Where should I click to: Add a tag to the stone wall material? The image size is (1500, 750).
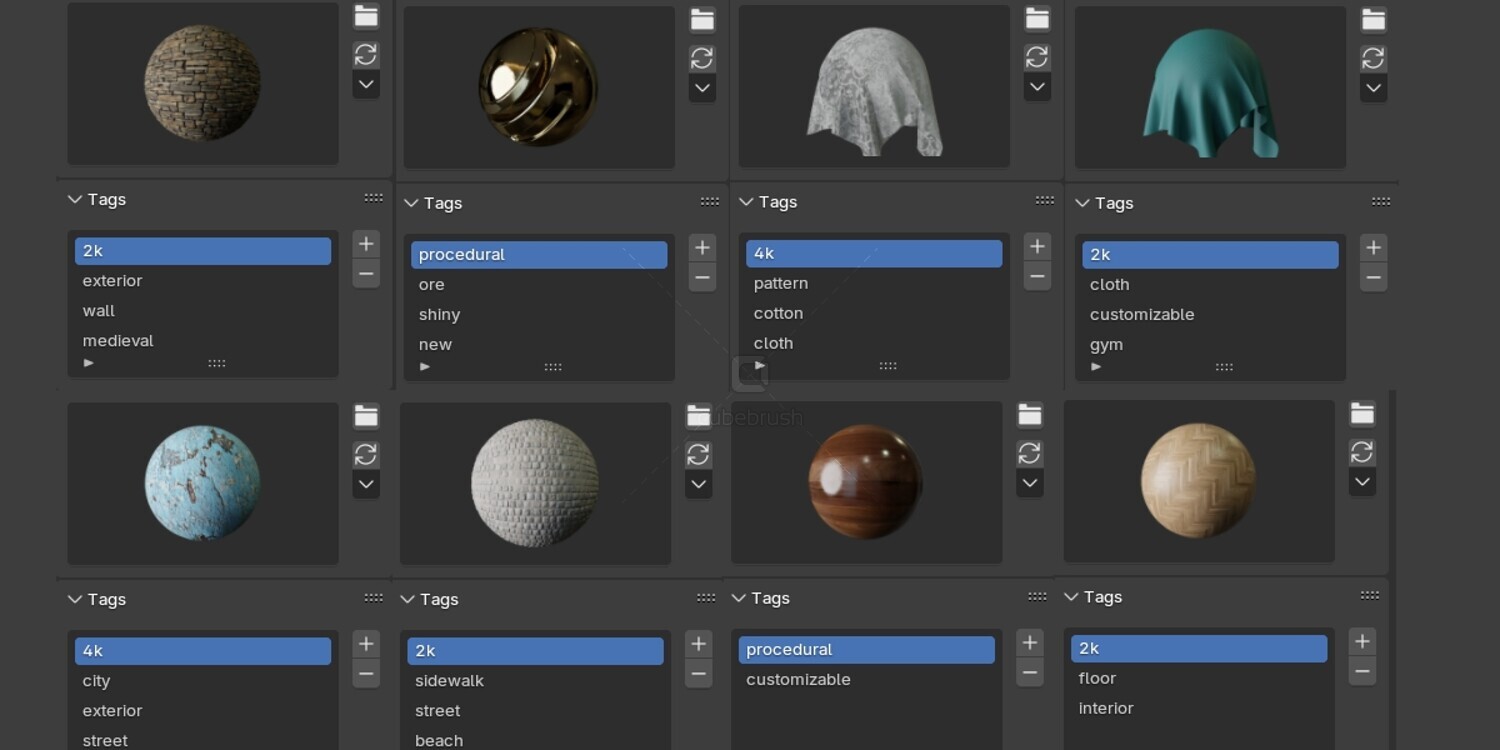[x=366, y=244]
